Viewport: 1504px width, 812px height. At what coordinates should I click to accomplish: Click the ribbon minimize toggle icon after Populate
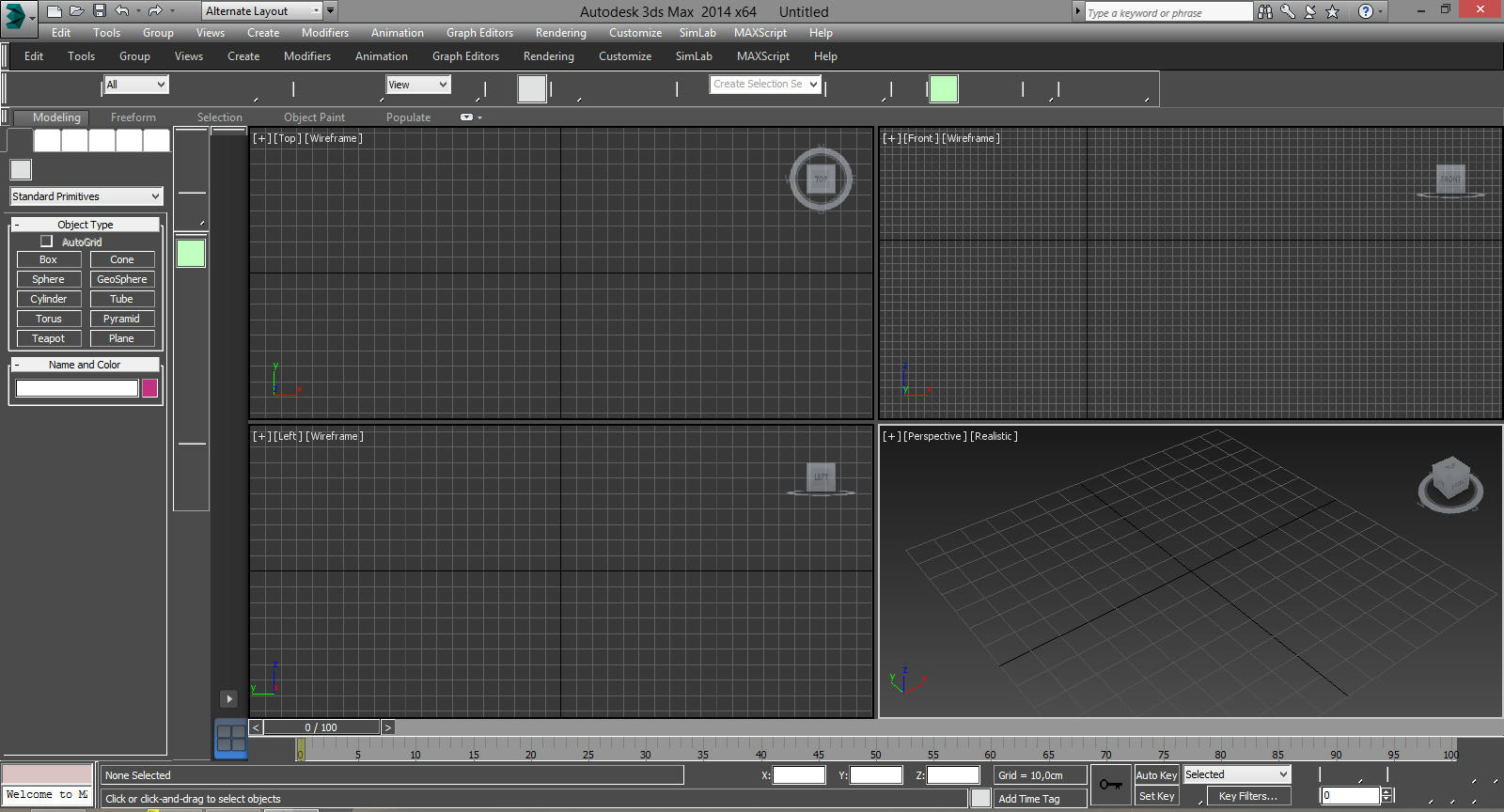tap(466, 117)
